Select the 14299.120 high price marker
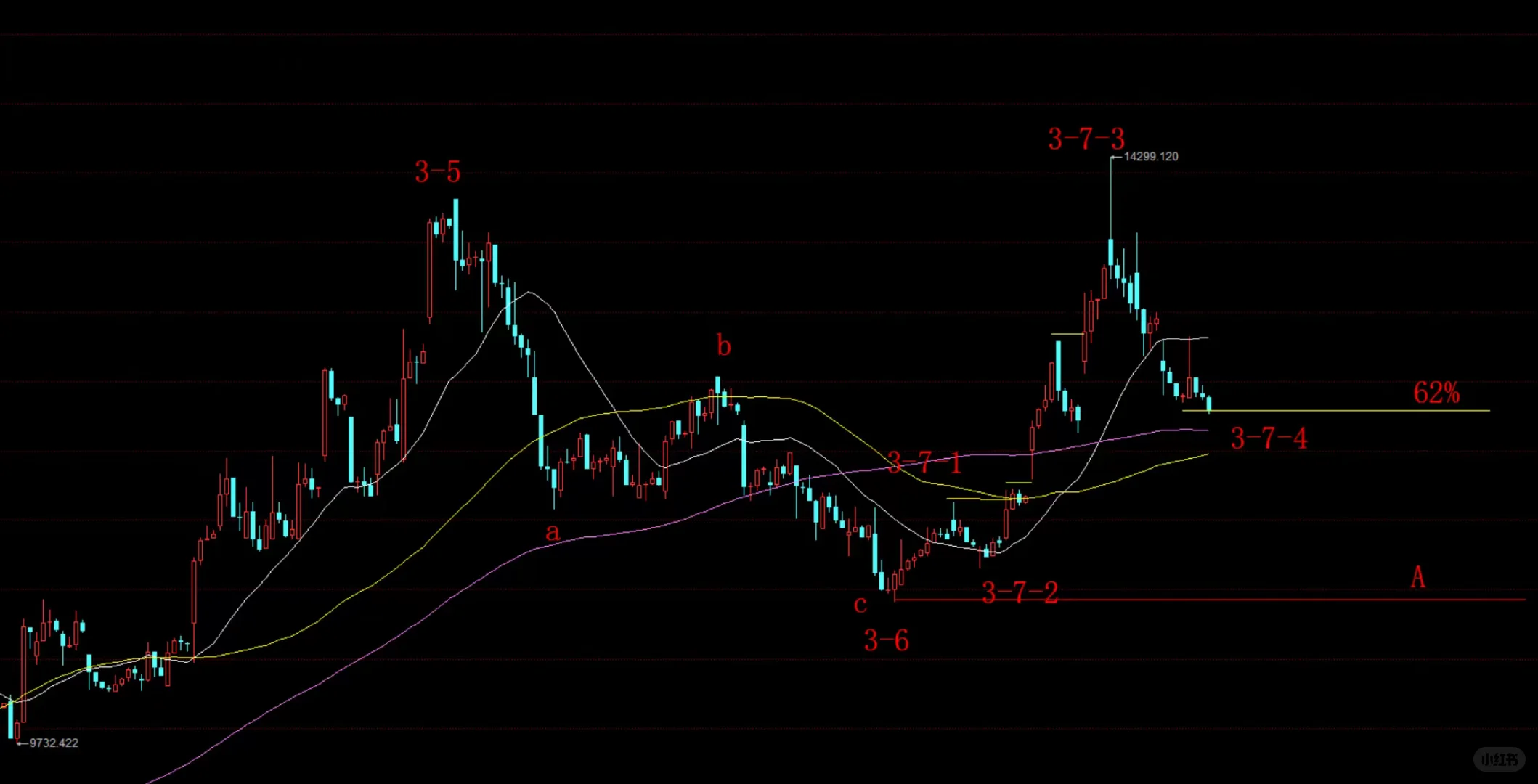Image resolution: width=1538 pixels, height=784 pixels. point(1150,157)
